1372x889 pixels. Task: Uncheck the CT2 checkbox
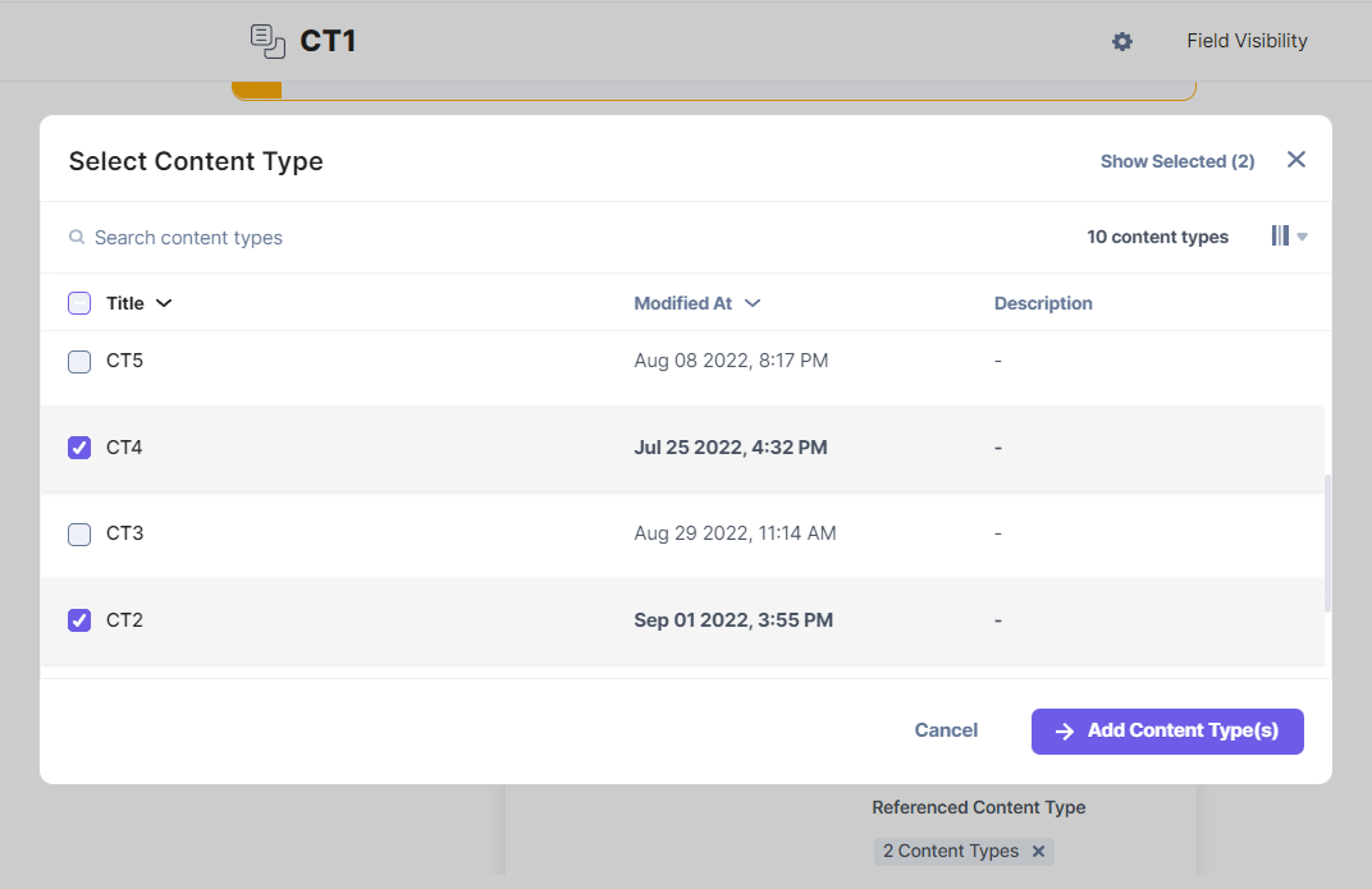(x=79, y=620)
